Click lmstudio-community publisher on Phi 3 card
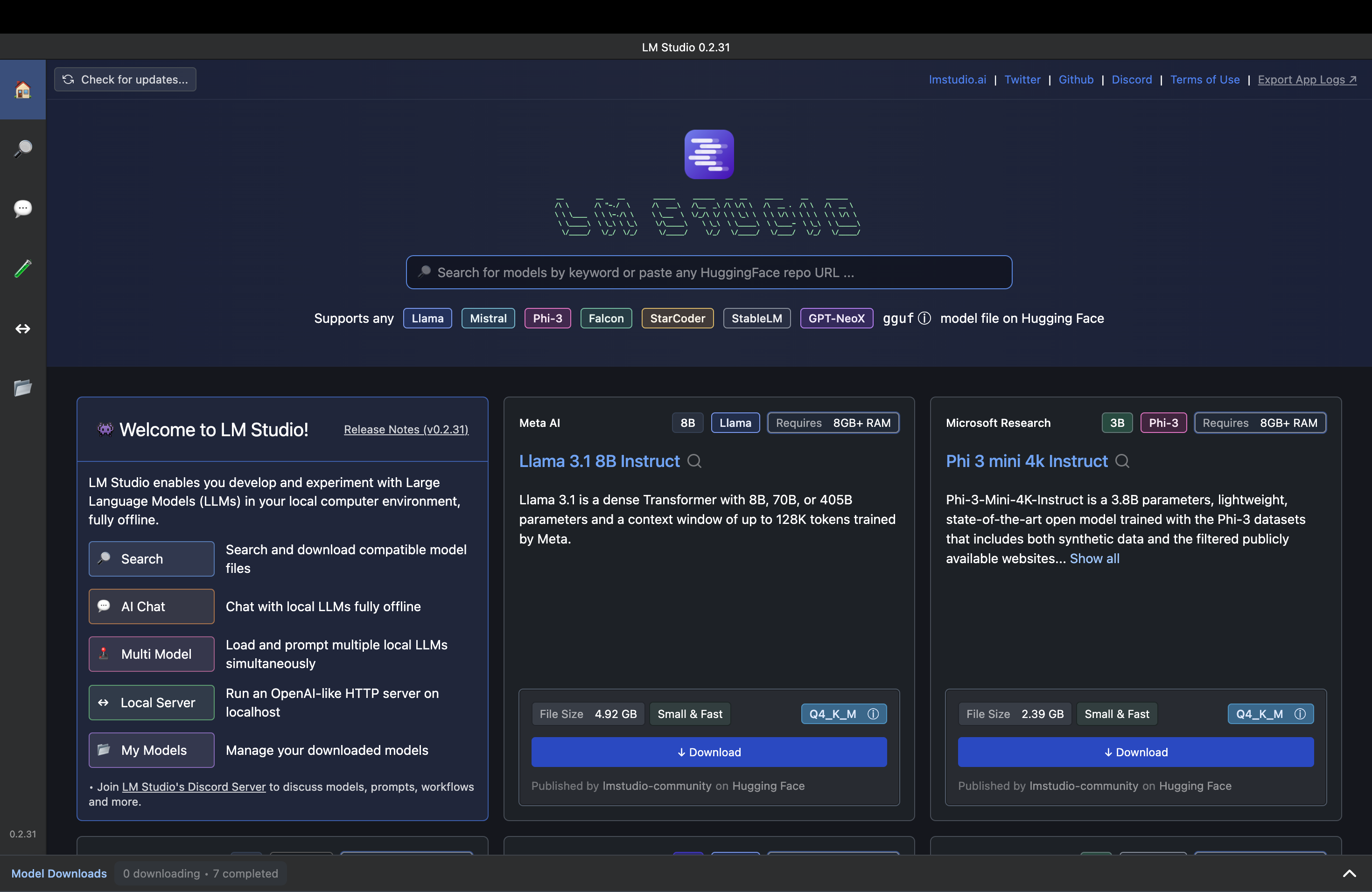 (x=1084, y=786)
